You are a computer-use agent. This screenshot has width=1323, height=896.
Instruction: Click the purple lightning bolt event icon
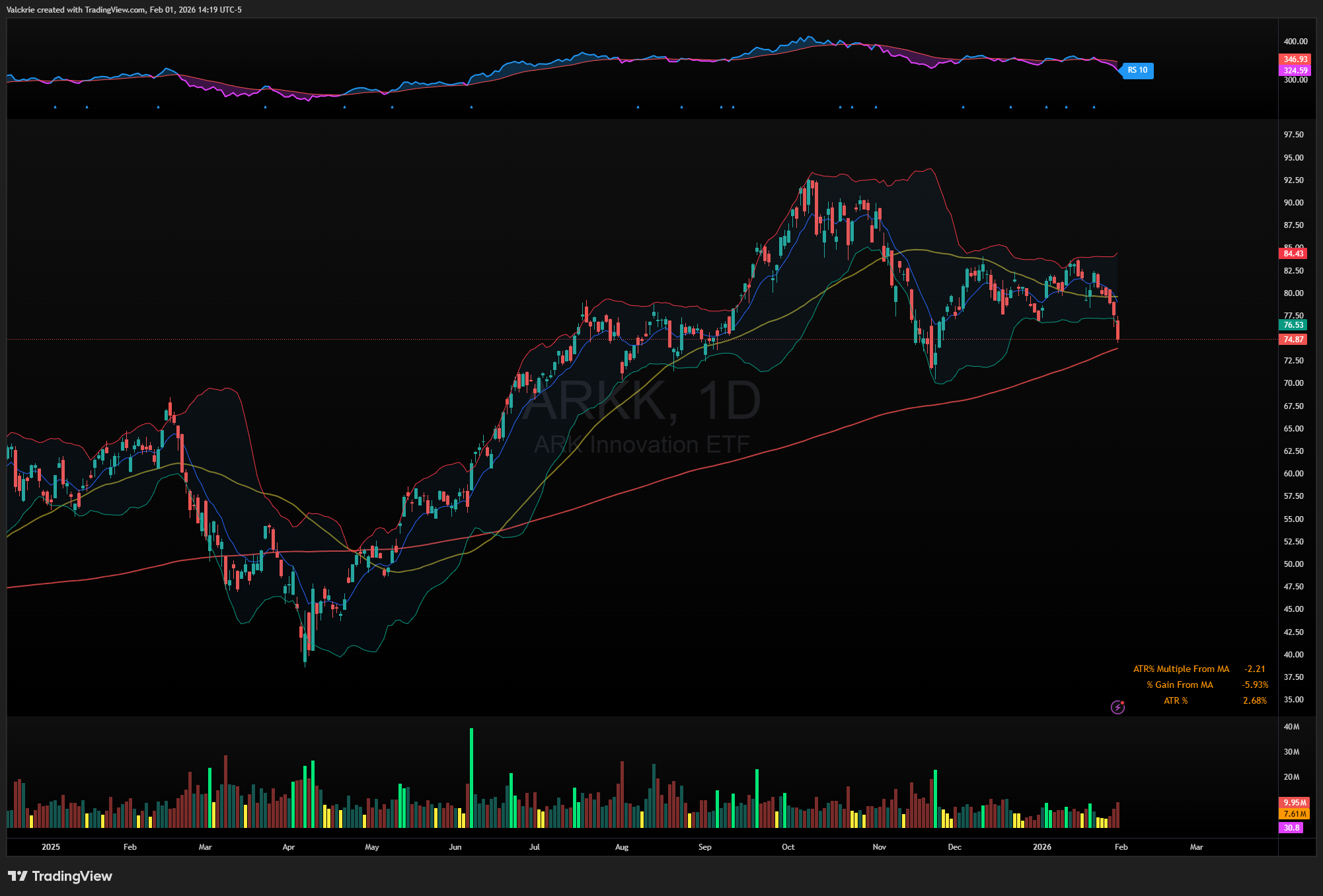point(1117,708)
